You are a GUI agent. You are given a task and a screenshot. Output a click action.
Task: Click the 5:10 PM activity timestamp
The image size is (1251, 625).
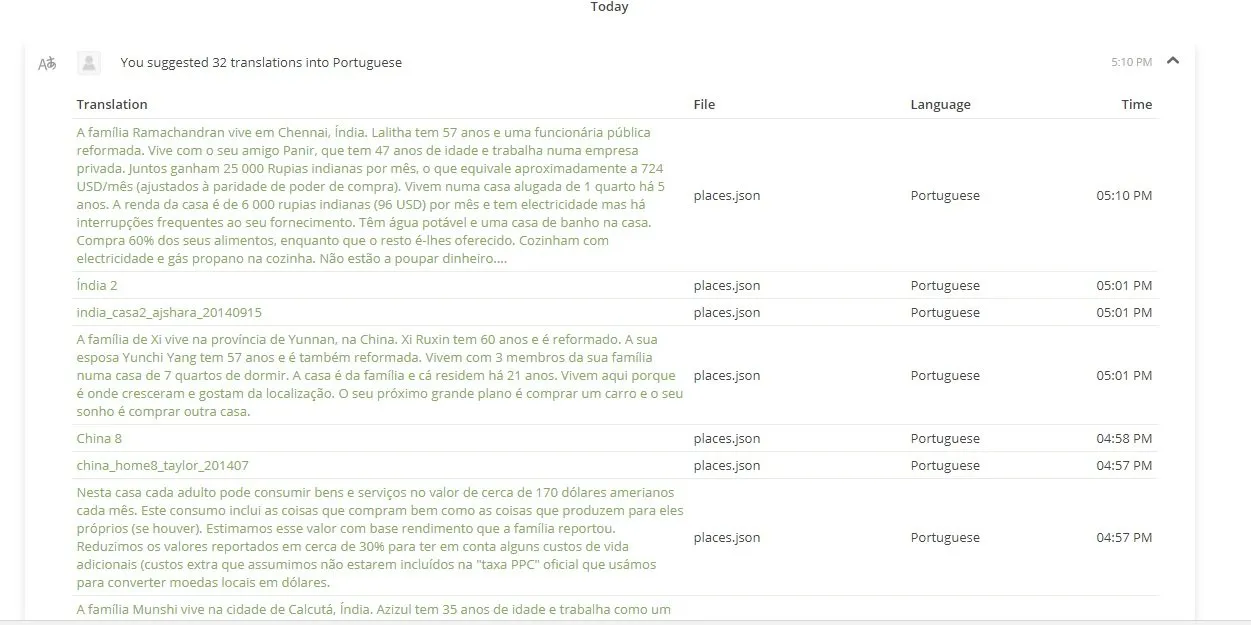coord(1131,62)
